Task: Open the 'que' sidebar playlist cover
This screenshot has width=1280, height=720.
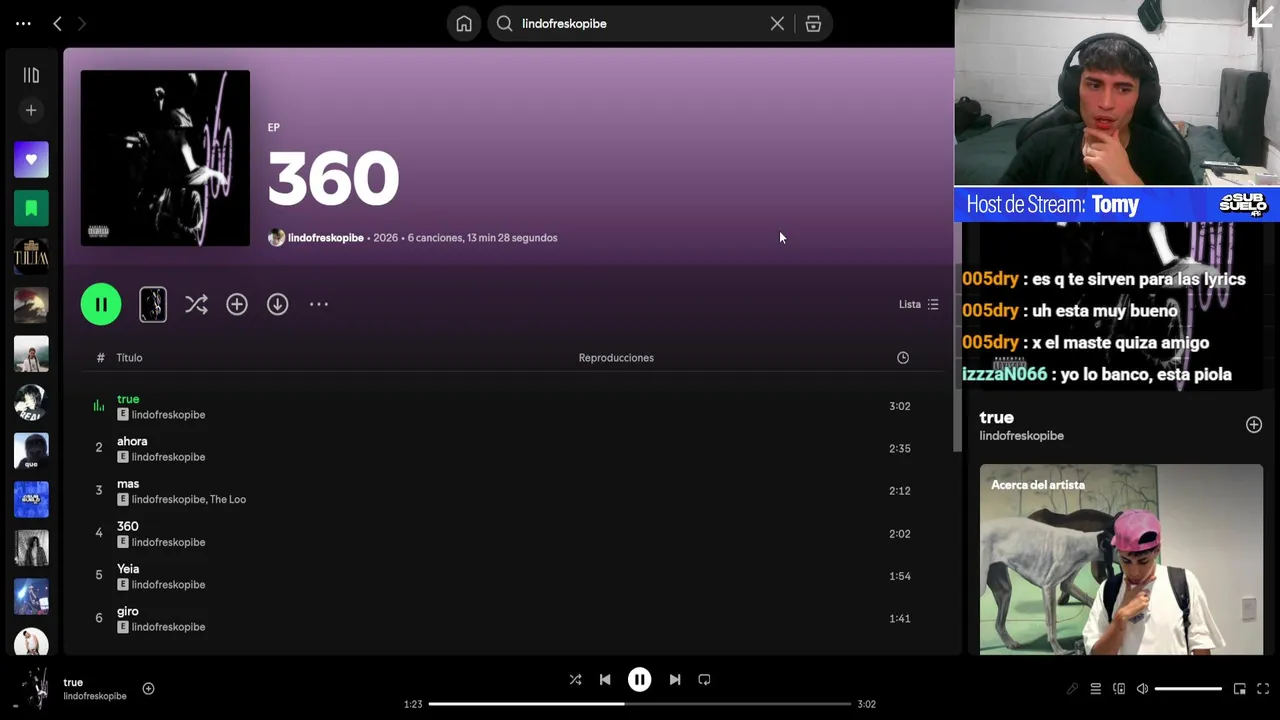Action: point(31,451)
